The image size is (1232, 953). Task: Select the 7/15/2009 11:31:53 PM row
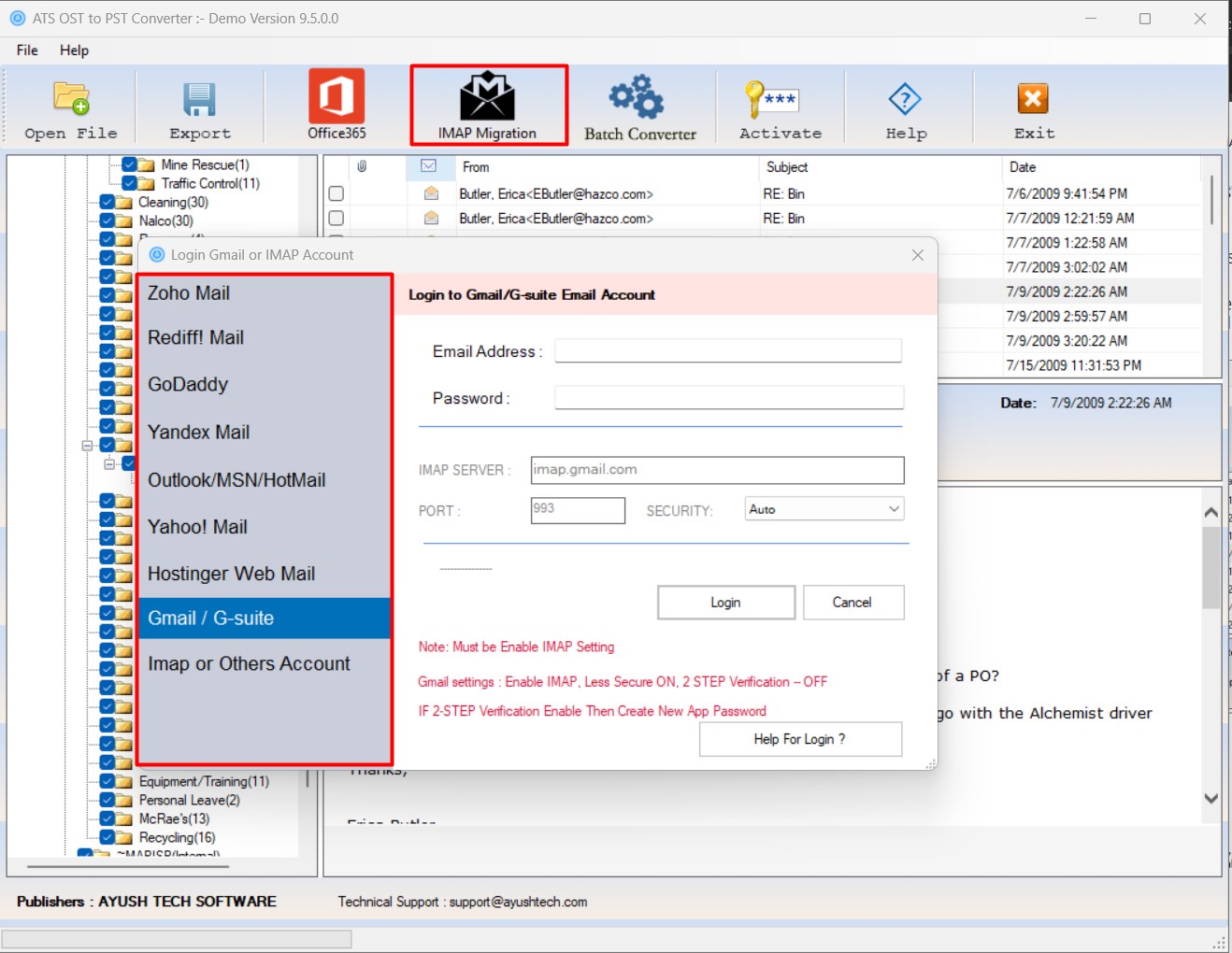[x=1069, y=365]
